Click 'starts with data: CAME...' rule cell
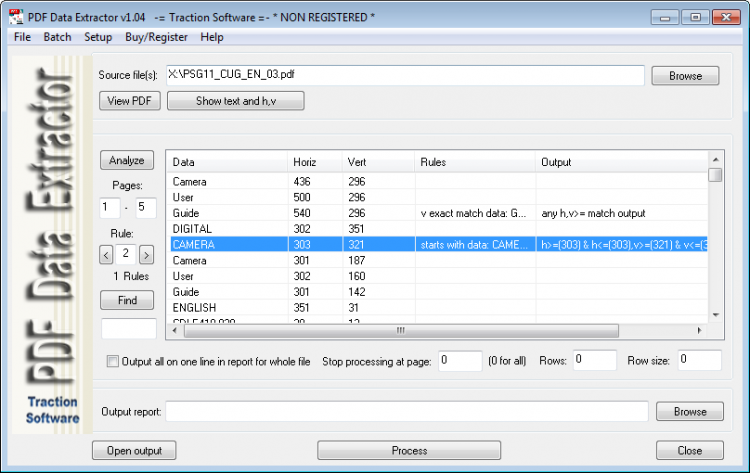 coord(474,245)
